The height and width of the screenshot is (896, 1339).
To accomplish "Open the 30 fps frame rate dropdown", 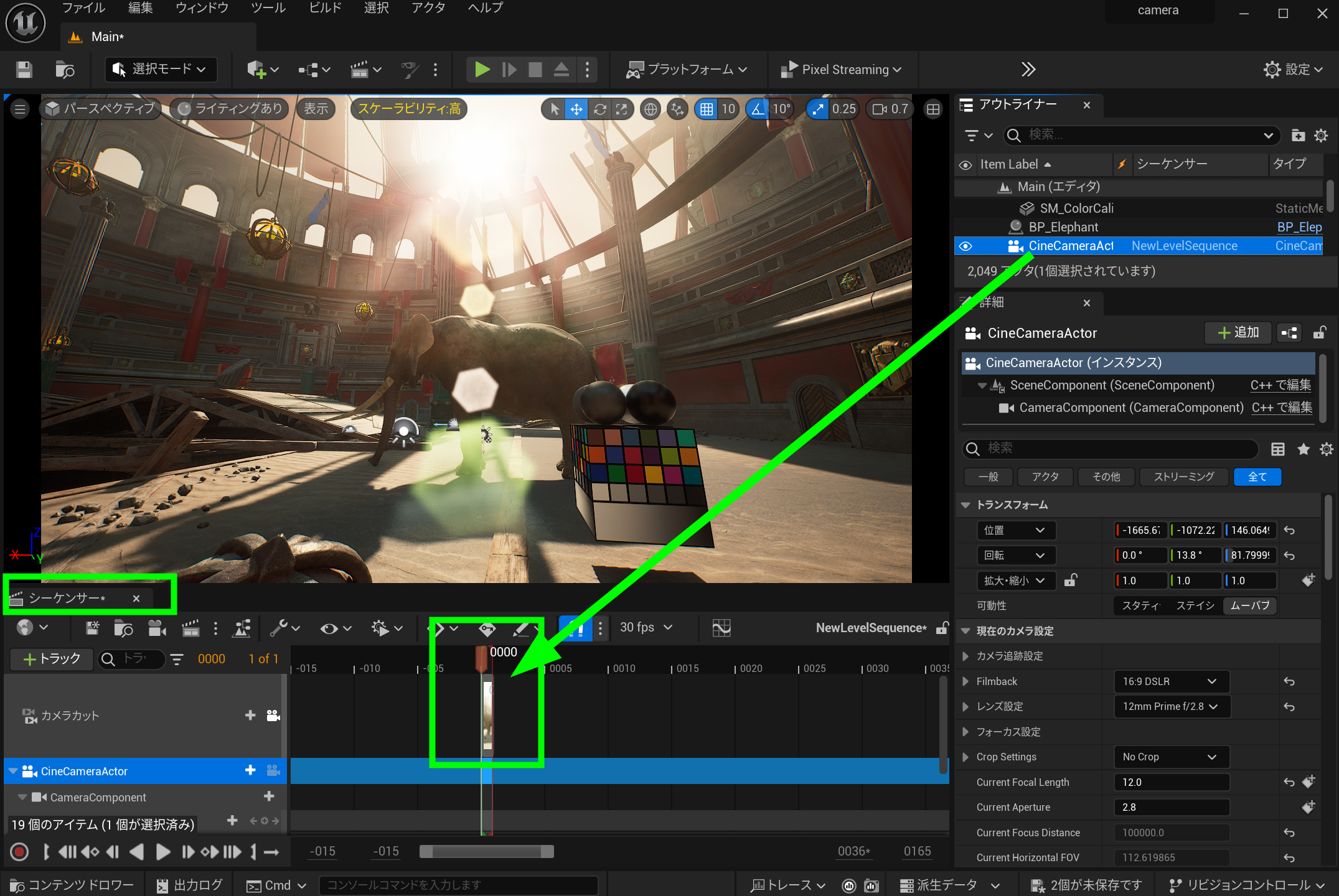I will click(646, 627).
